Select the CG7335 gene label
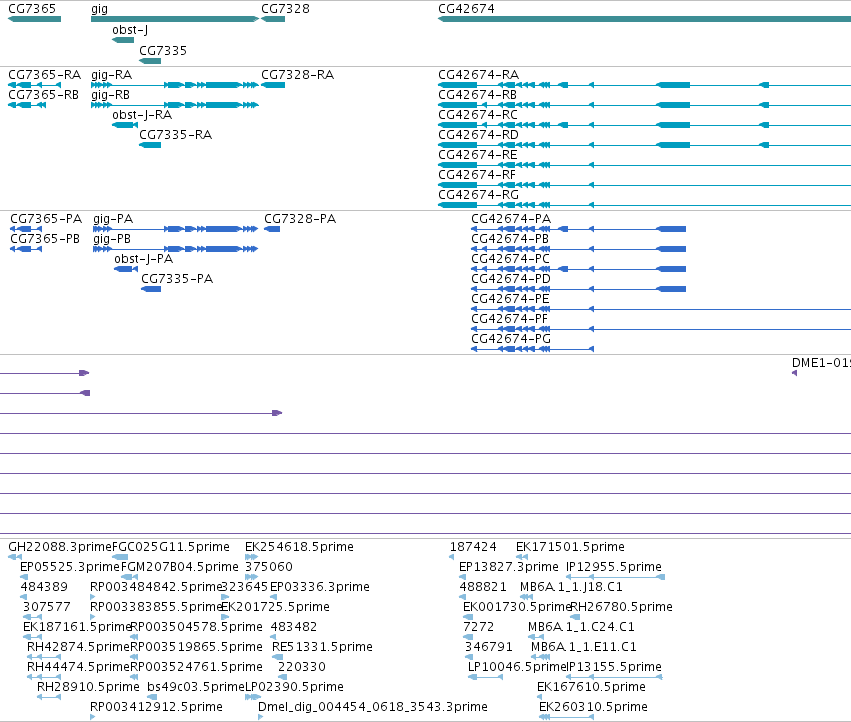Image resolution: width=851 pixels, height=722 pixels. pyautogui.click(x=163, y=50)
